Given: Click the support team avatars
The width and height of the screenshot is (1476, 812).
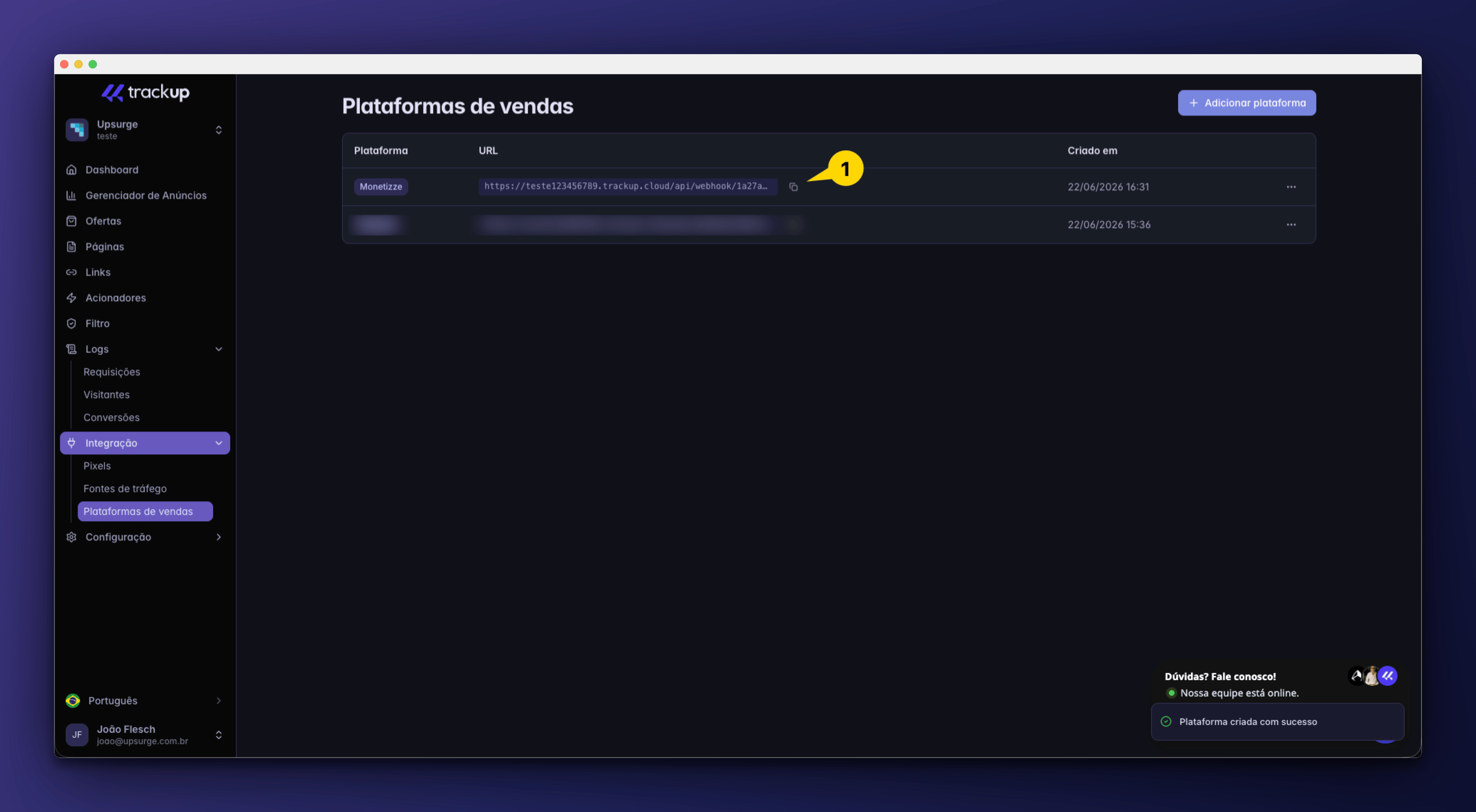Looking at the screenshot, I should [x=1372, y=676].
